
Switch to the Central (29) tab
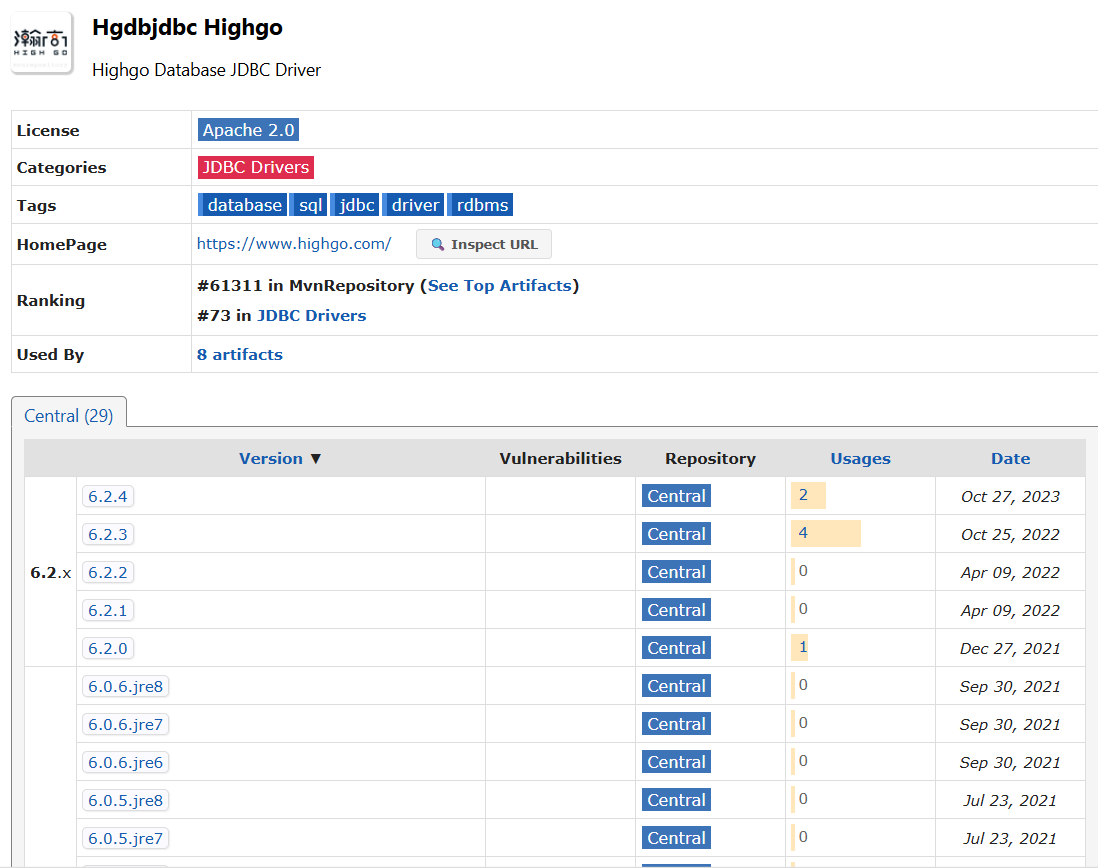click(69, 416)
